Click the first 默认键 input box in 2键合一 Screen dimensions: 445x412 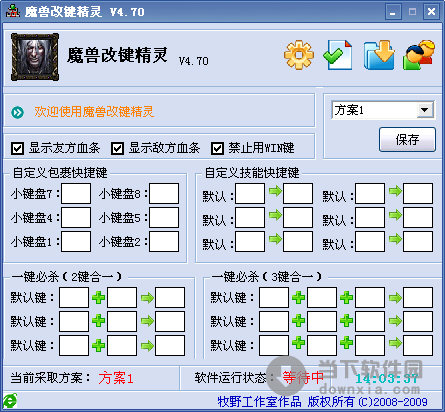coord(74,297)
